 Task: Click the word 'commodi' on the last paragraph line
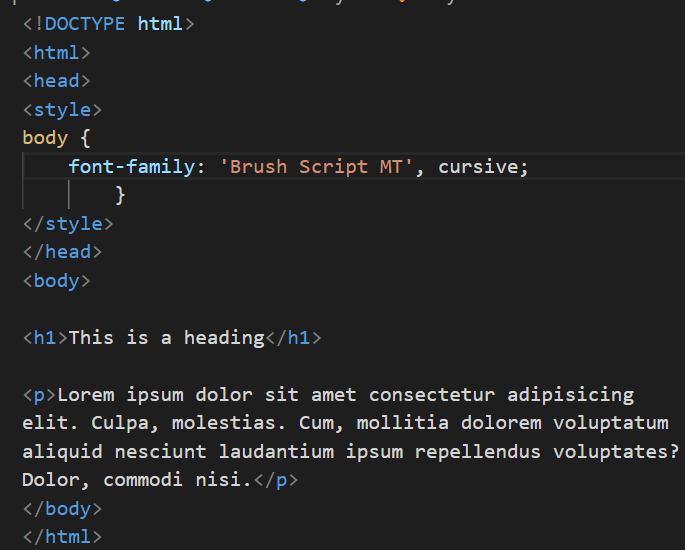point(143,480)
